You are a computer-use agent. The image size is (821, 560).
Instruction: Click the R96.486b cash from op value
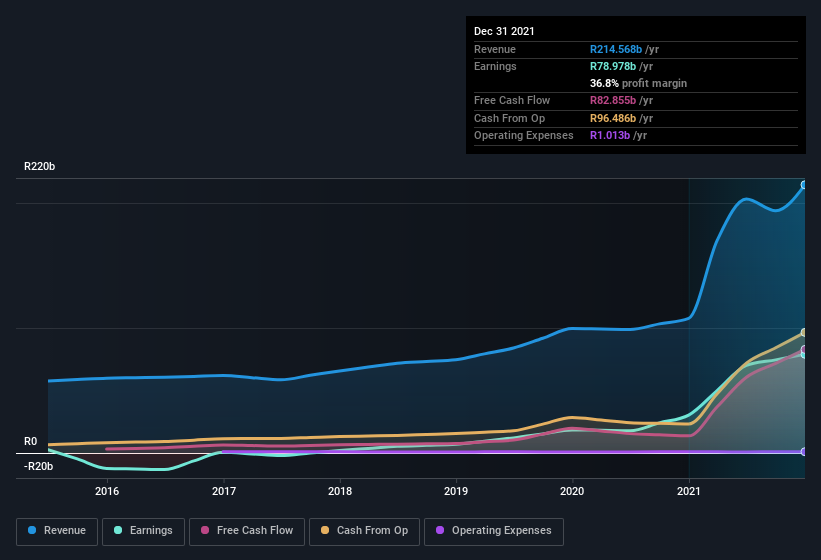[613, 118]
